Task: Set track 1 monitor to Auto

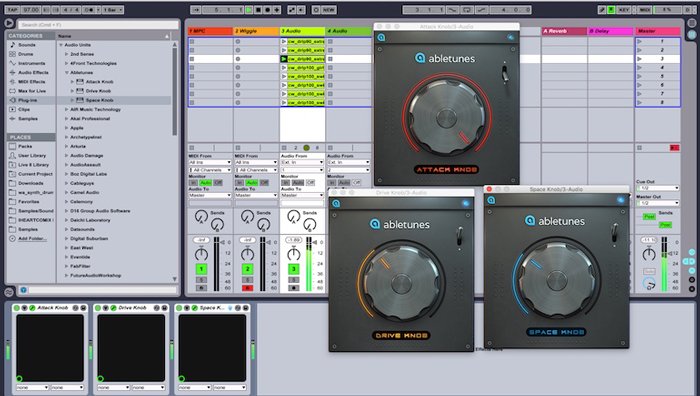Action: coord(205,183)
